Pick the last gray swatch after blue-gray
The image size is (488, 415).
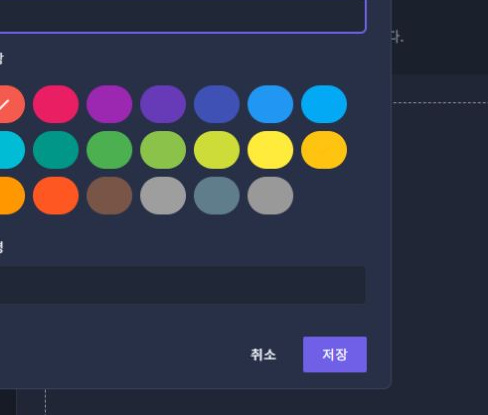coord(270,196)
